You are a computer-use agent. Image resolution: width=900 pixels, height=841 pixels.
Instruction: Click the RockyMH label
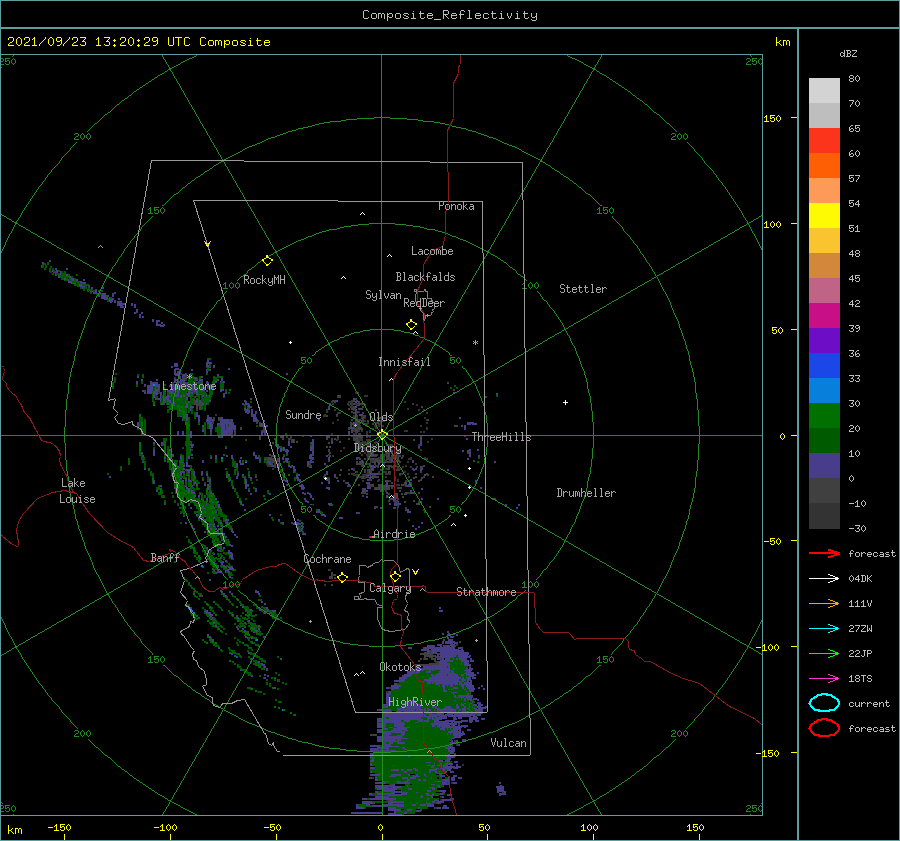(264, 280)
